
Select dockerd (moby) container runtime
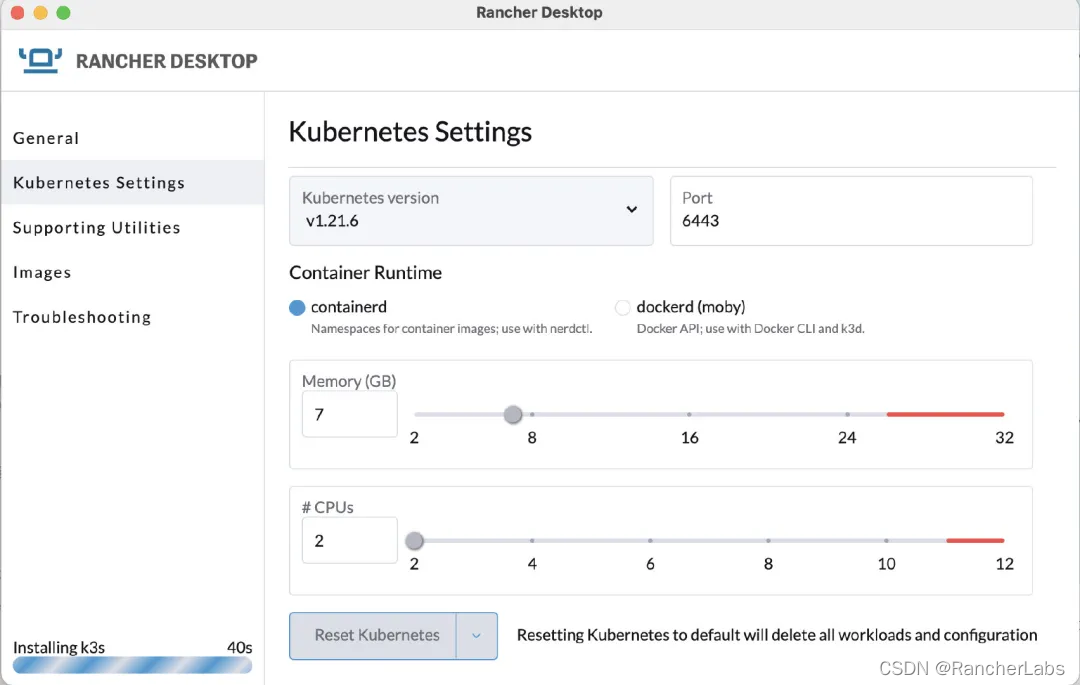coord(623,308)
